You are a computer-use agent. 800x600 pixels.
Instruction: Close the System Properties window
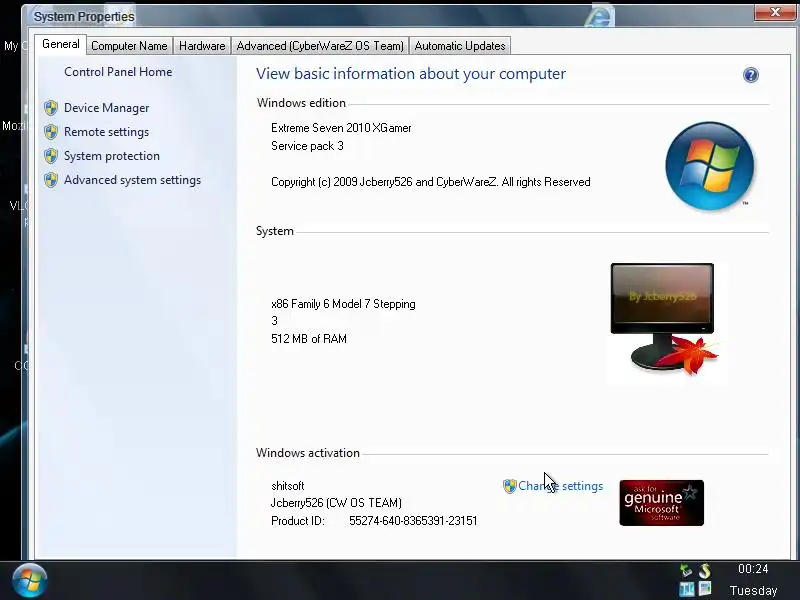[774, 12]
